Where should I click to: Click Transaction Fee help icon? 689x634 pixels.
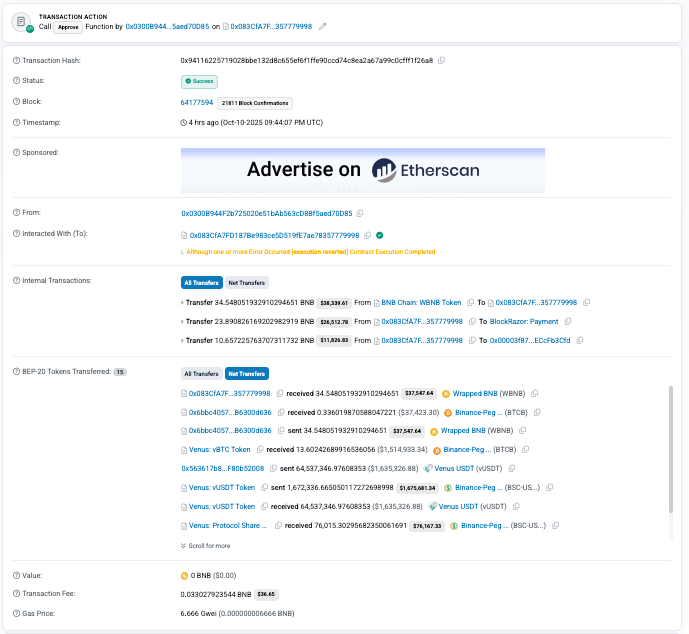(x=16, y=593)
